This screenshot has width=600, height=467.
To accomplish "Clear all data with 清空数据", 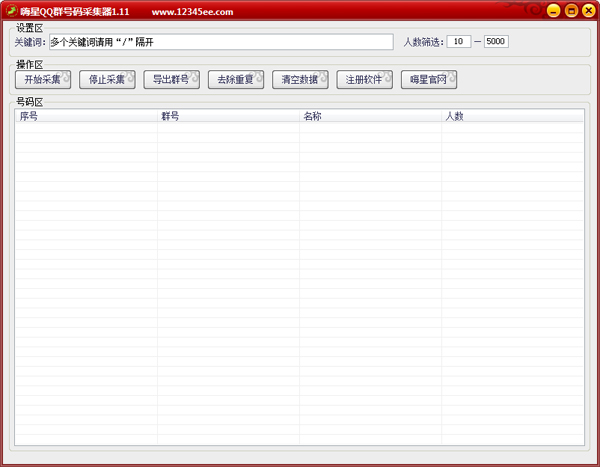I will (x=300, y=80).
